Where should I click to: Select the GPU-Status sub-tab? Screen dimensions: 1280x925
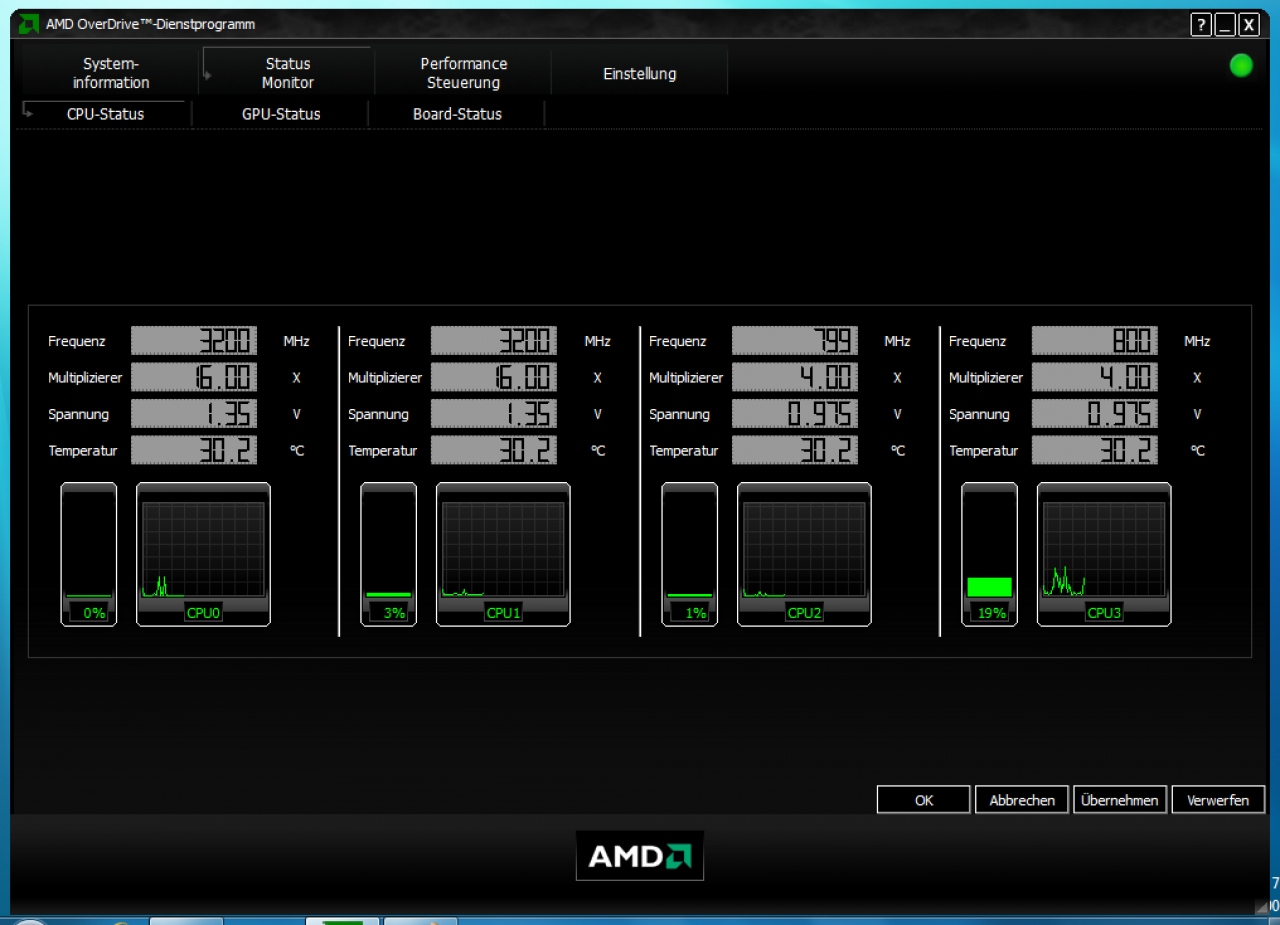(281, 114)
